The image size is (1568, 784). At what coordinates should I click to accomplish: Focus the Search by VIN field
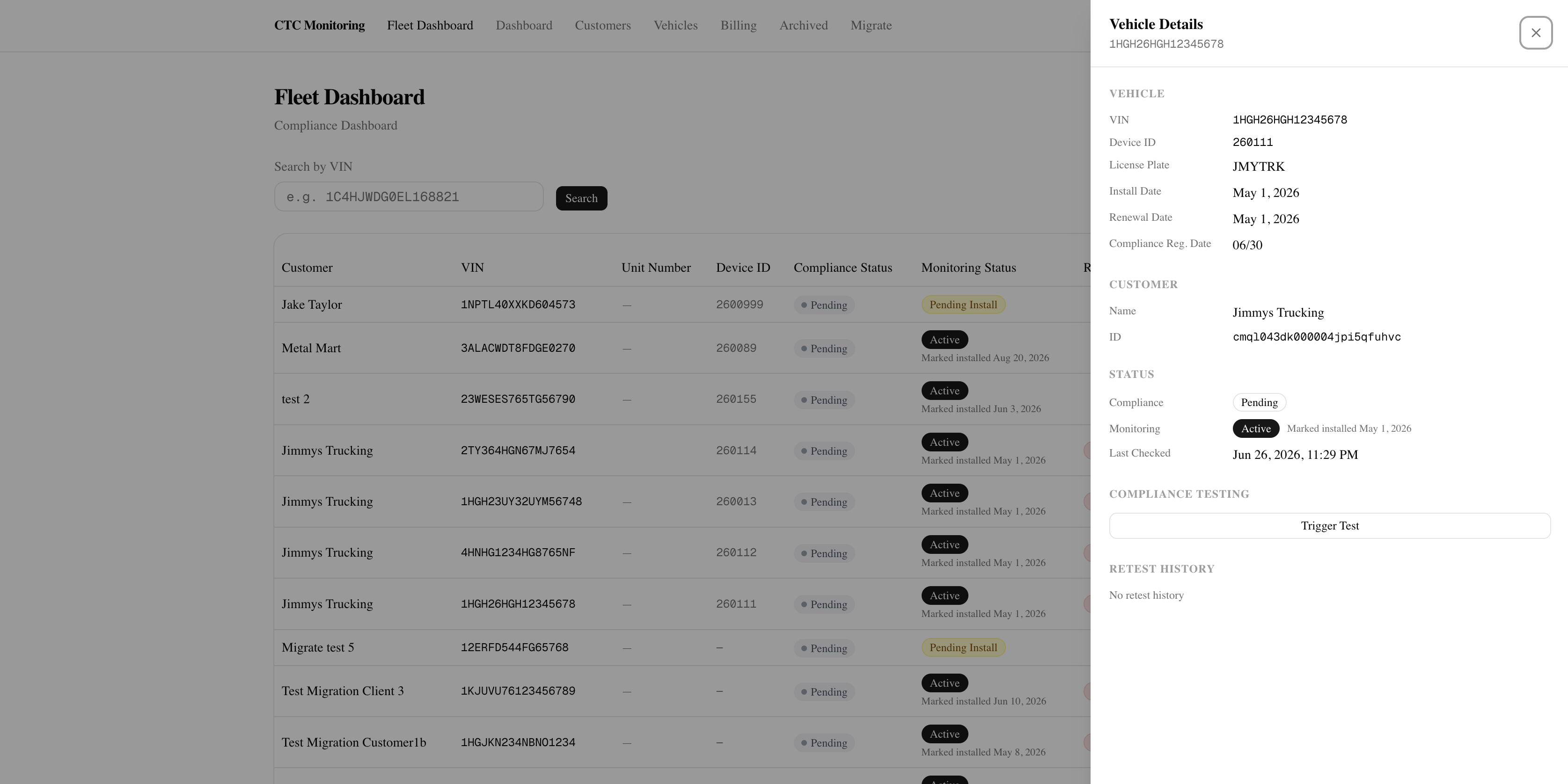point(409,196)
